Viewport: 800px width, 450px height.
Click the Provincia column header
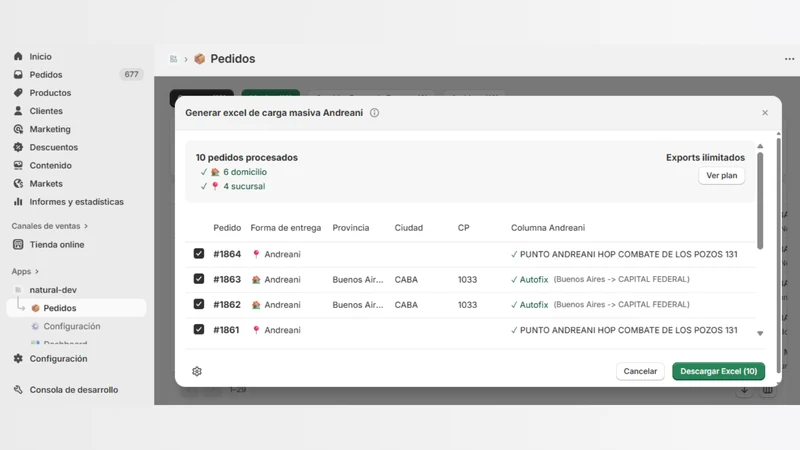coord(351,228)
